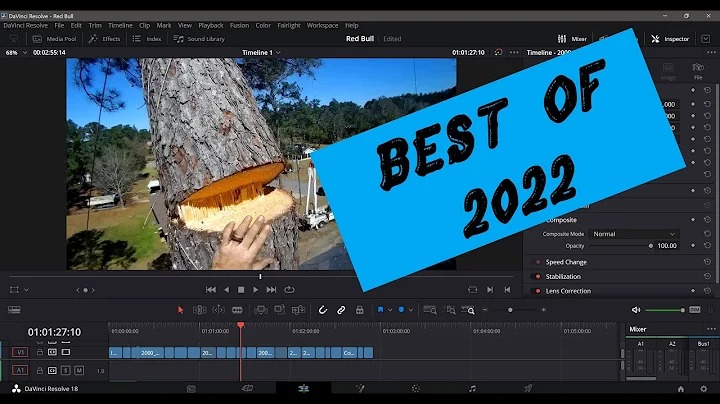Open the viewer options three-dot menu
Image resolution: width=720 pixels, height=404 pixels.
pos(514,52)
